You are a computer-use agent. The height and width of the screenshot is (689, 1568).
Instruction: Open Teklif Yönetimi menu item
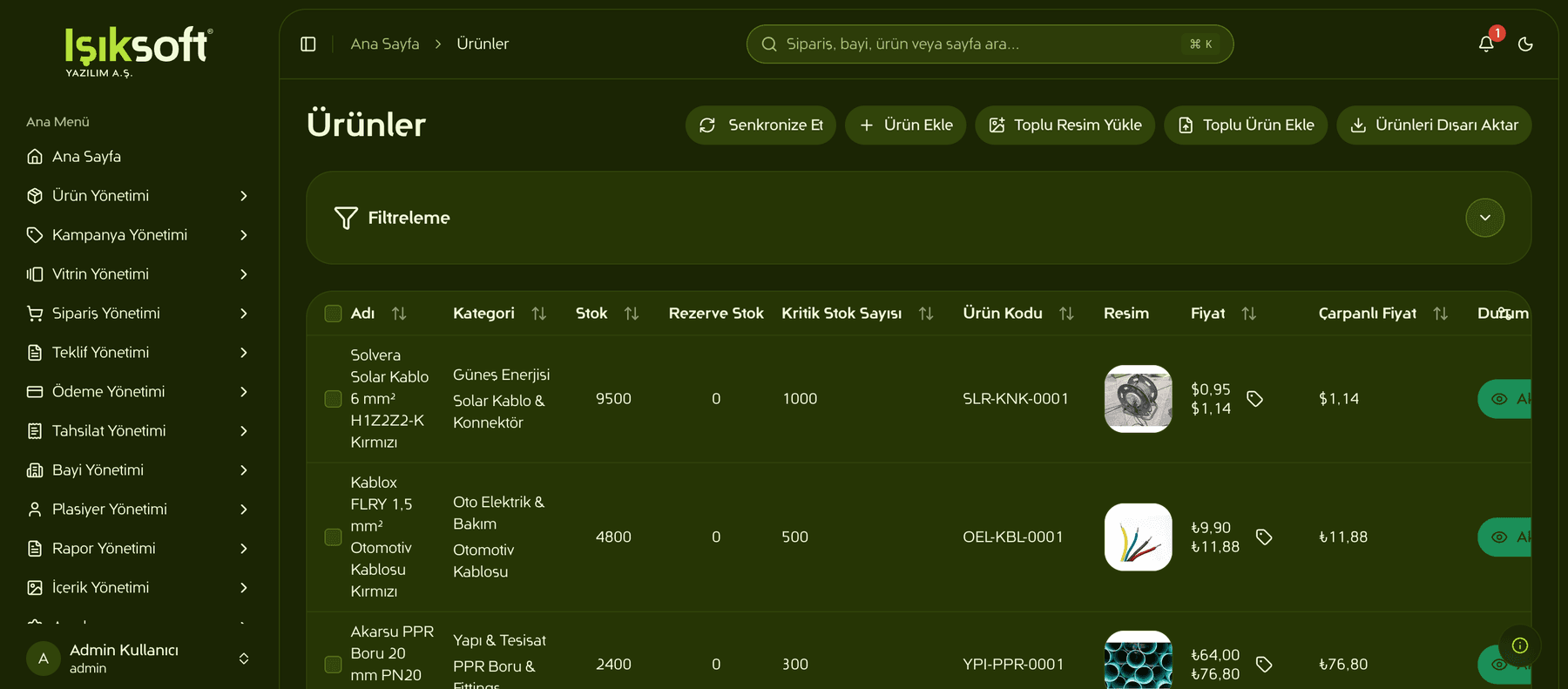tap(139, 353)
